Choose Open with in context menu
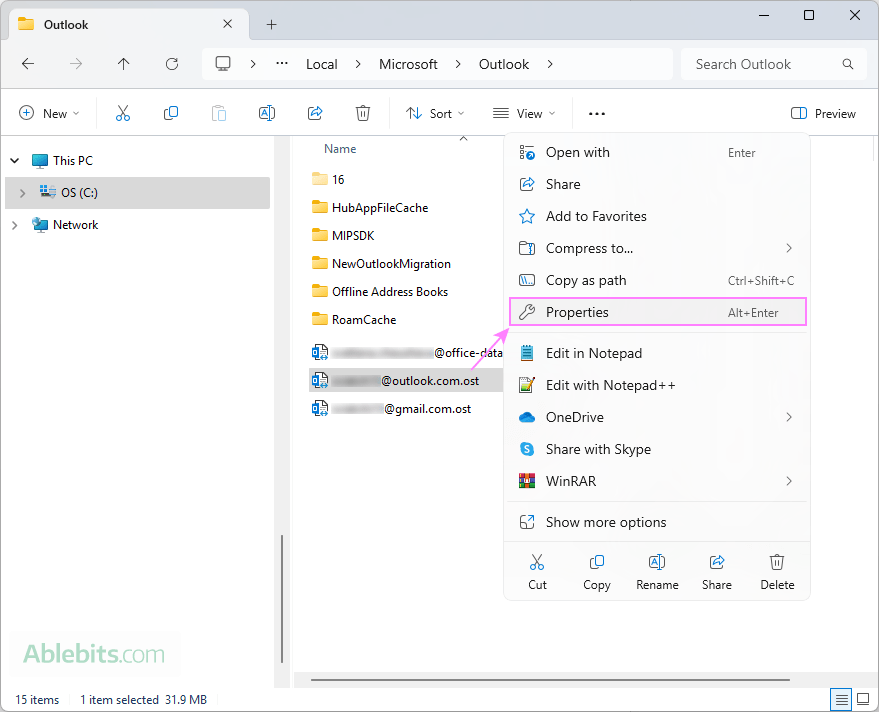 657,152
